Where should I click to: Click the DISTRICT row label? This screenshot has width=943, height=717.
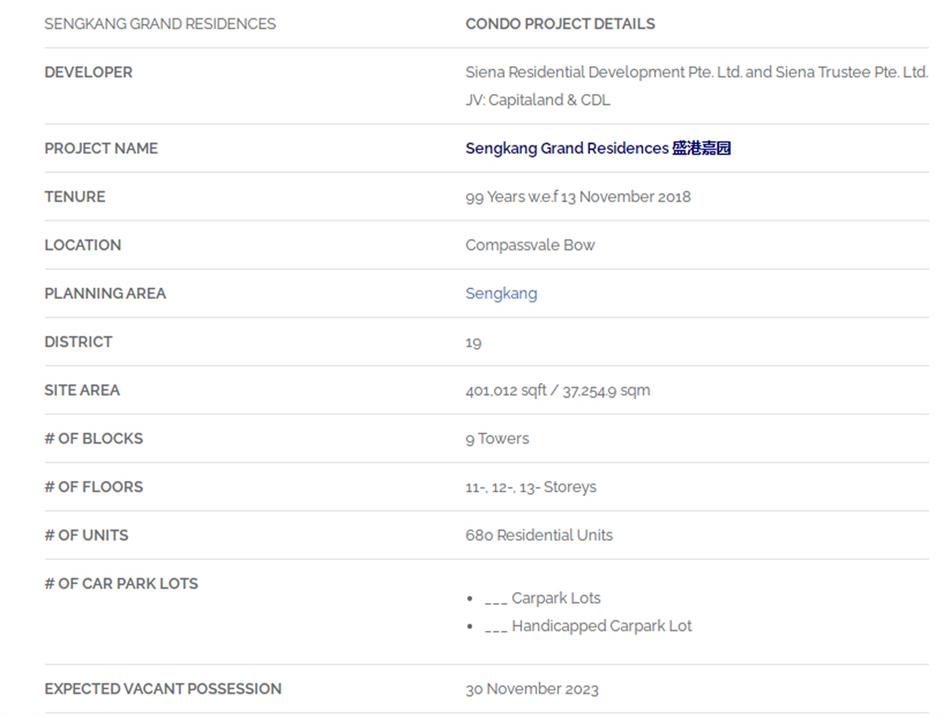click(78, 342)
